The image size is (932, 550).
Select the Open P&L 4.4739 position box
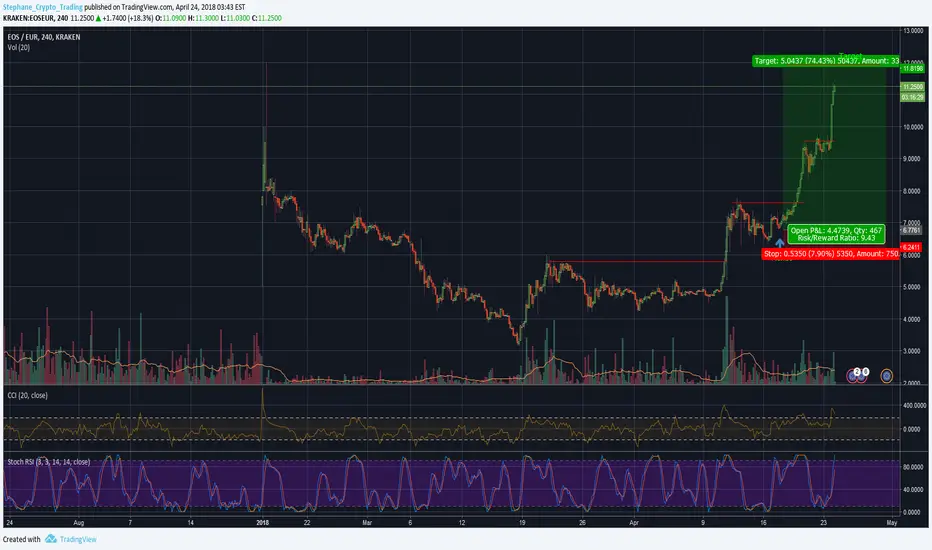[836, 234]
